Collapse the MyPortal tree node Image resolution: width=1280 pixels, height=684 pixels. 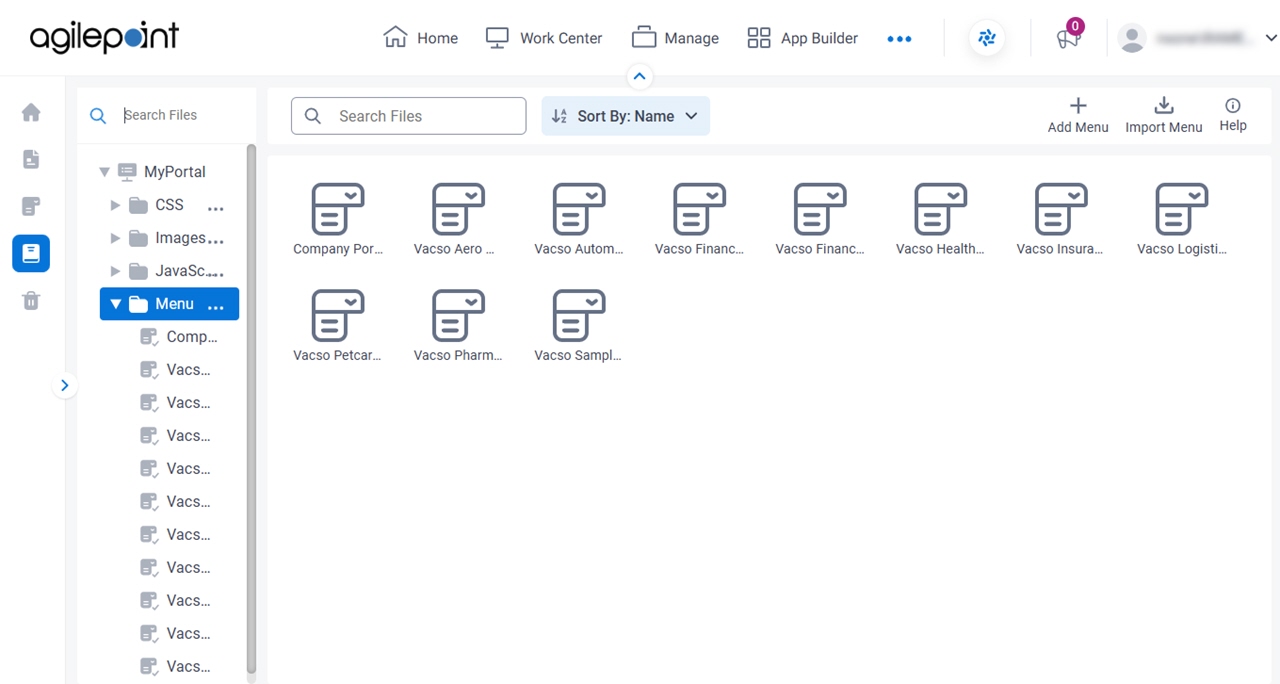click(x=104, y=172)
